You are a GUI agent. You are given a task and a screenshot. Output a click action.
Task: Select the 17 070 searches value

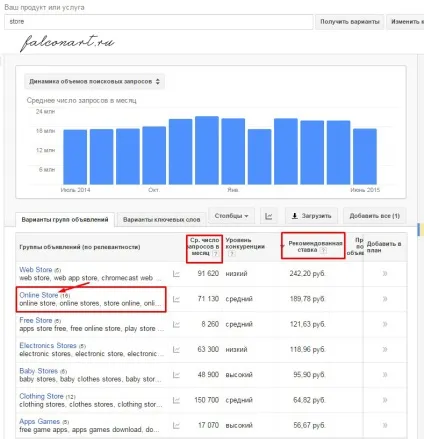pyautogui.click(x=208, y=425)
